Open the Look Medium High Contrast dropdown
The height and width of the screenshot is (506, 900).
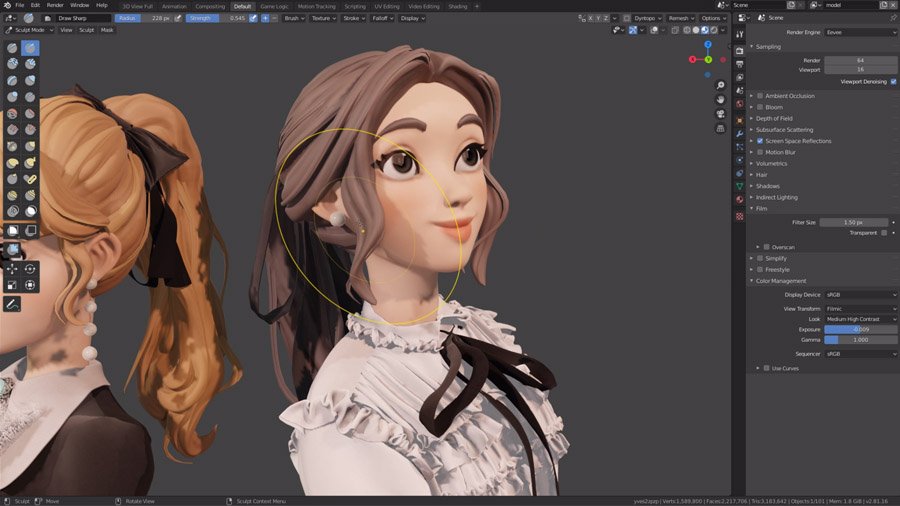[x=860, y=319]
